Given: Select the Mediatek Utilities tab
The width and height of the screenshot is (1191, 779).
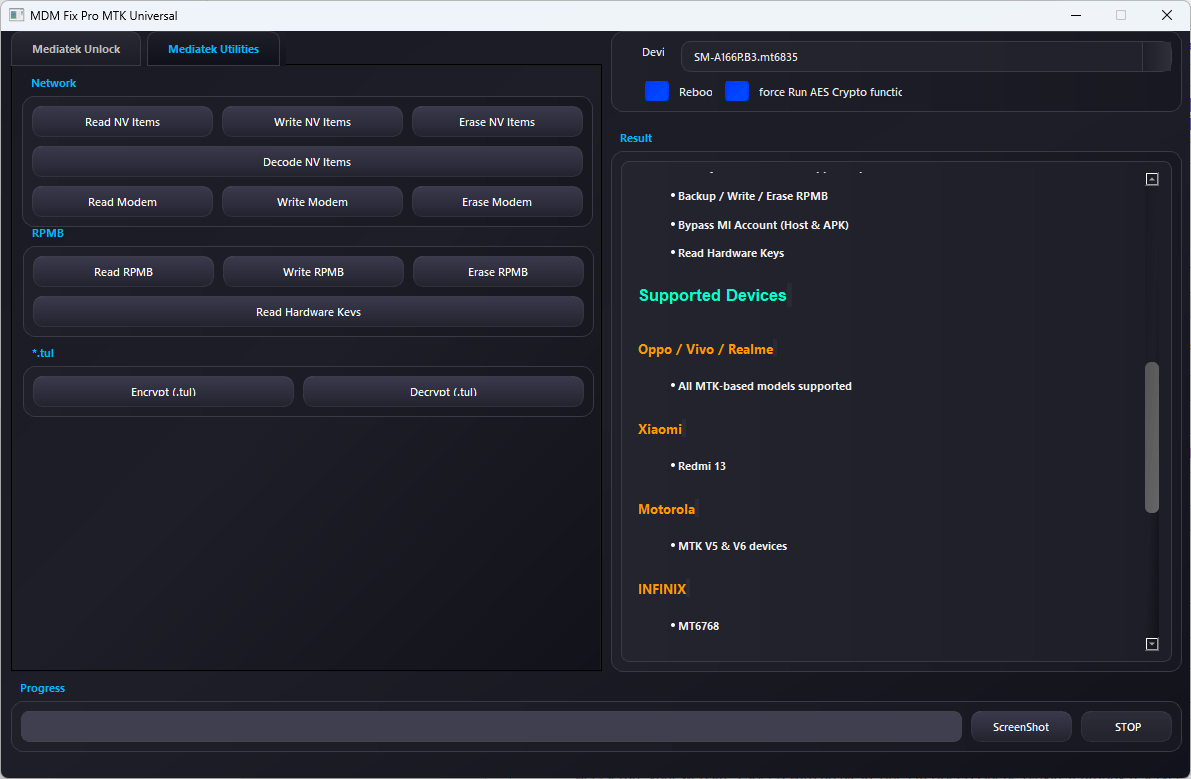Looking at the screenshot, I should click(x=213, y=48).
